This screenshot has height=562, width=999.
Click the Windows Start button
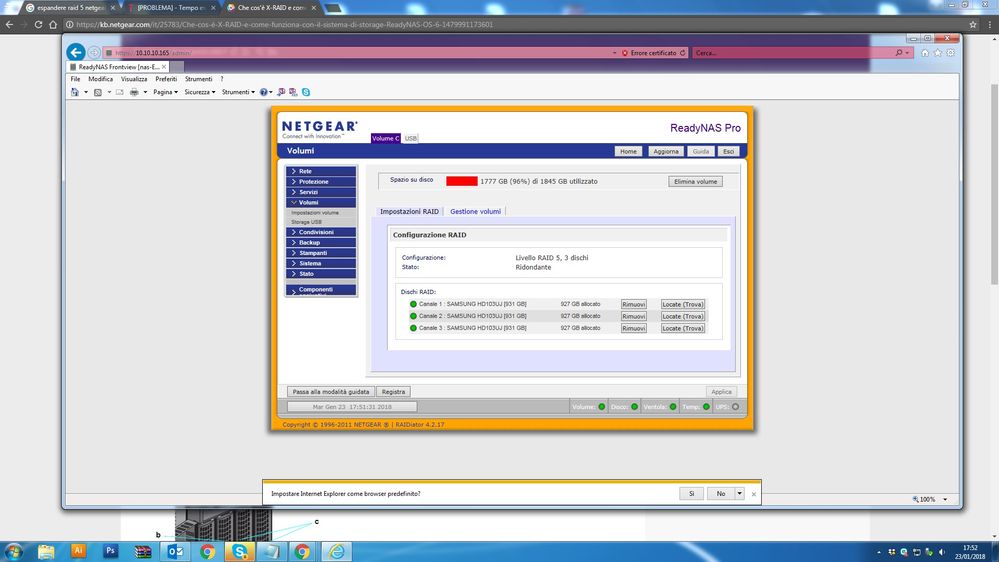click(13, 551)
